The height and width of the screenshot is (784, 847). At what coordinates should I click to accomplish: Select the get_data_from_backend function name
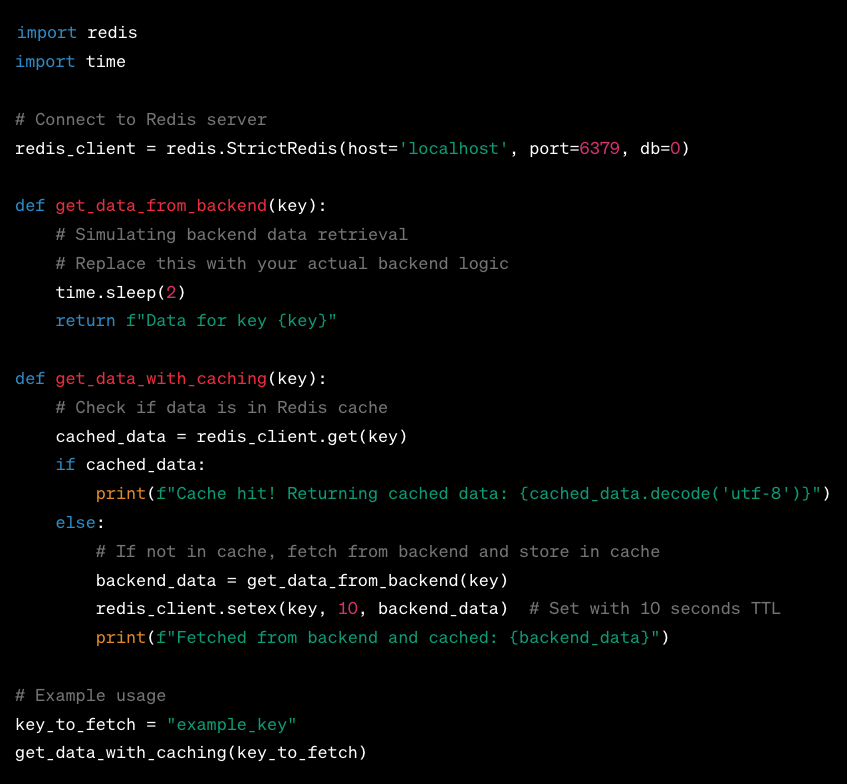tap(160, 205)
